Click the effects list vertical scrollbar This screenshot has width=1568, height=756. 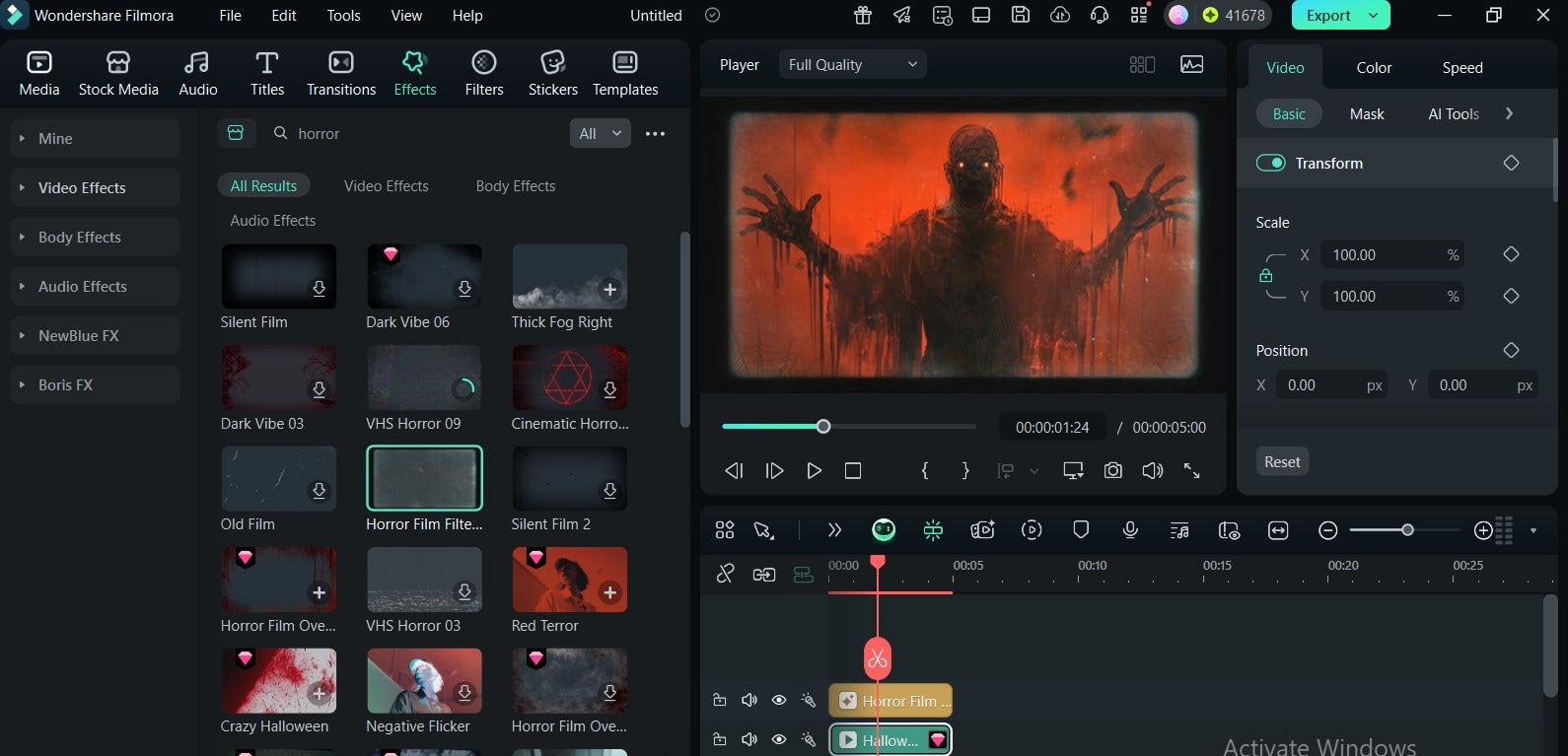[x=684, y=329]
